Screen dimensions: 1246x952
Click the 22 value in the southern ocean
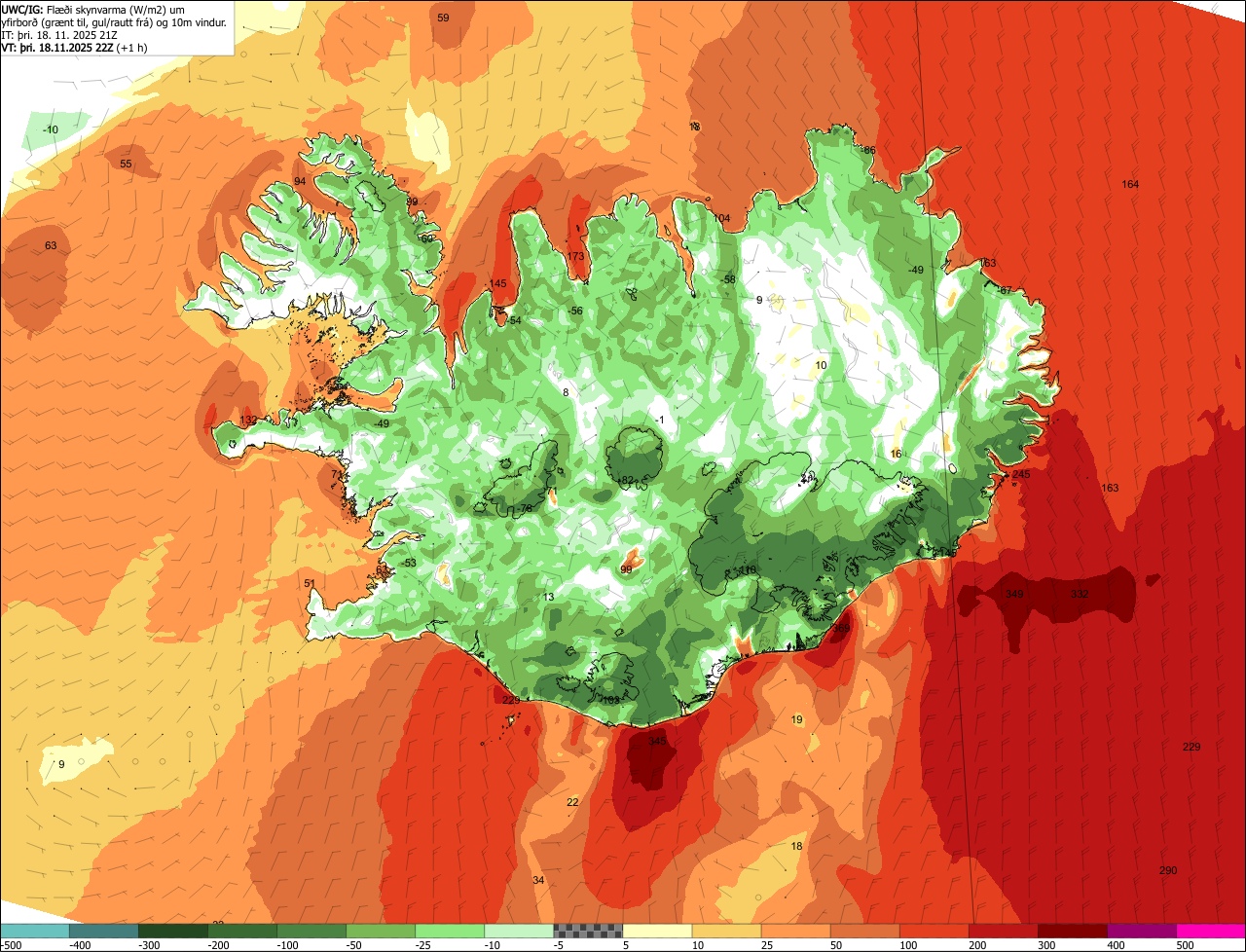[x=572, y=803]
